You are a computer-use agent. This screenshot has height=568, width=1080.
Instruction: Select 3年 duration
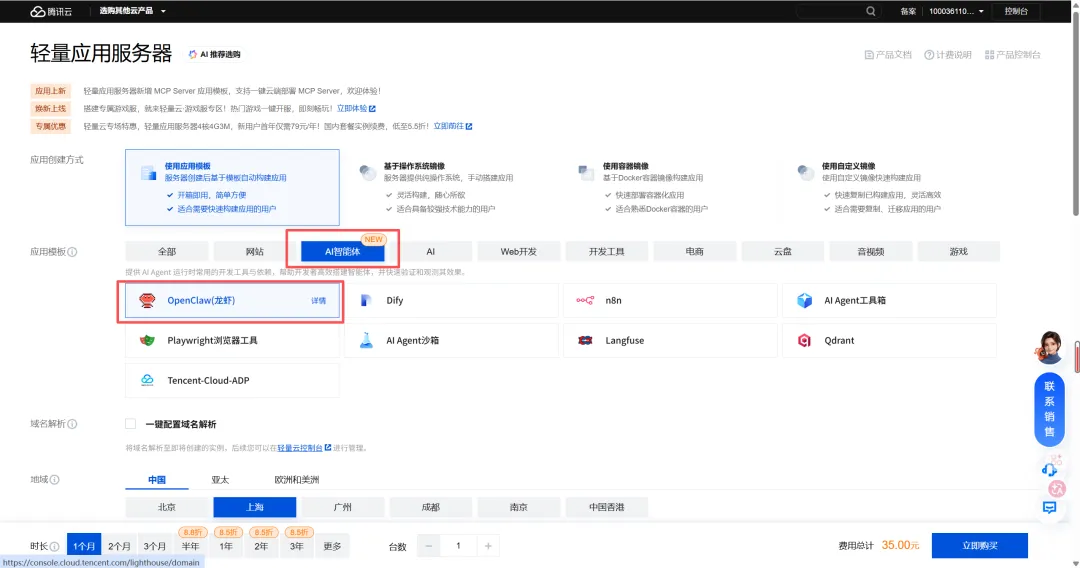296,546
